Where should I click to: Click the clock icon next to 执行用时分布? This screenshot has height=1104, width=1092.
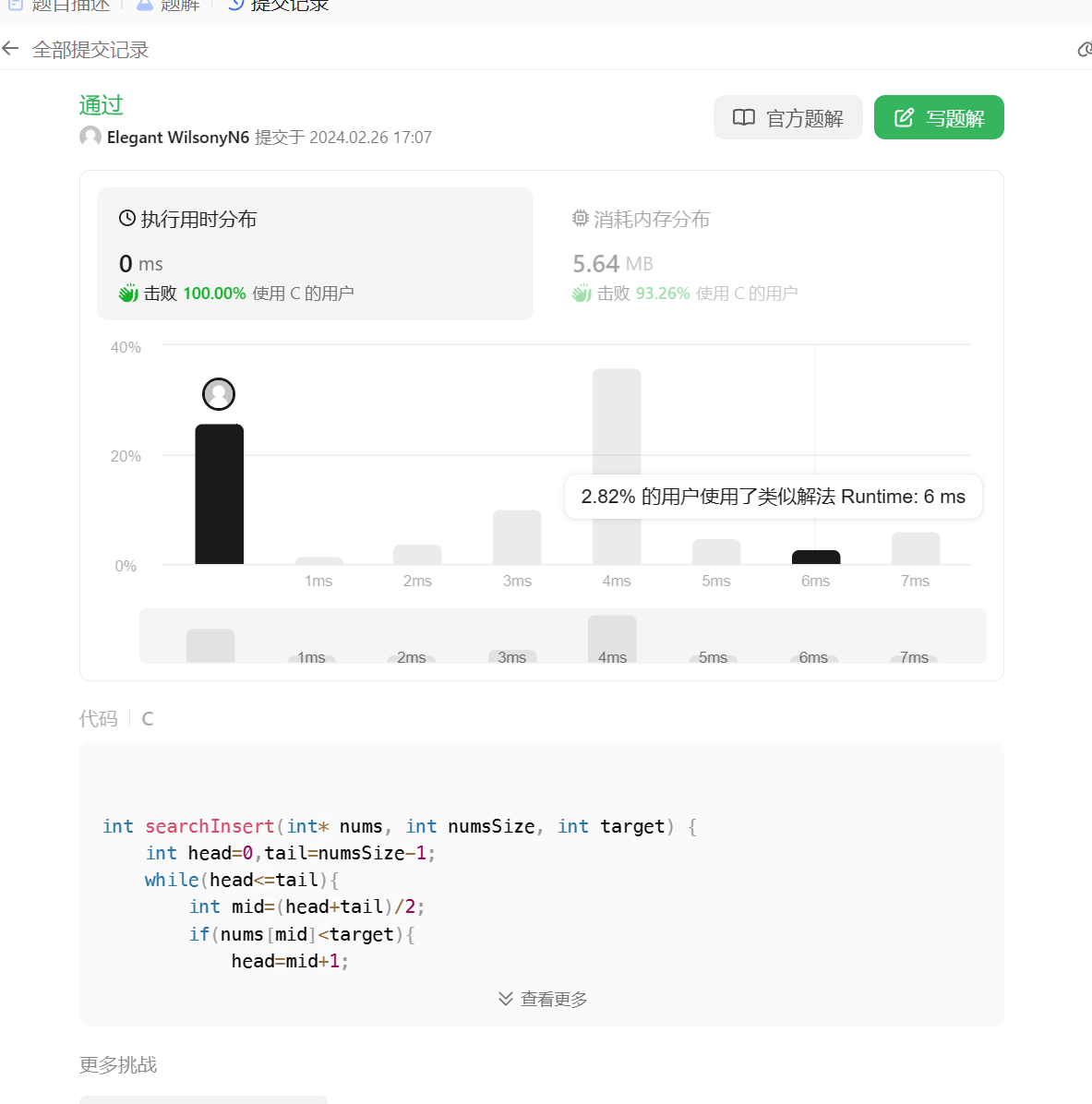(127, 218)
